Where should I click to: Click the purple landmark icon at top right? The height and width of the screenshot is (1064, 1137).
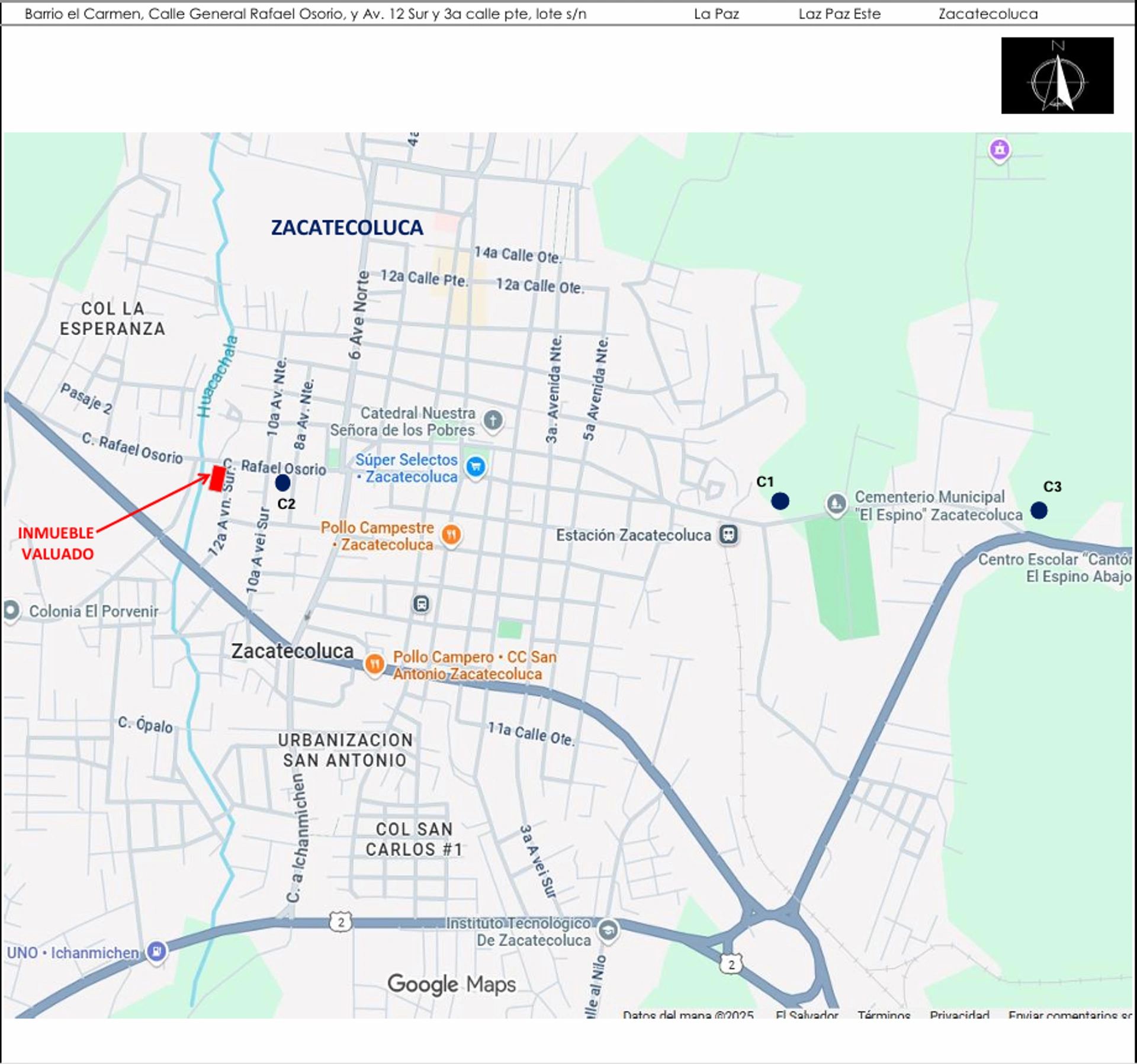coord(1000,150)
